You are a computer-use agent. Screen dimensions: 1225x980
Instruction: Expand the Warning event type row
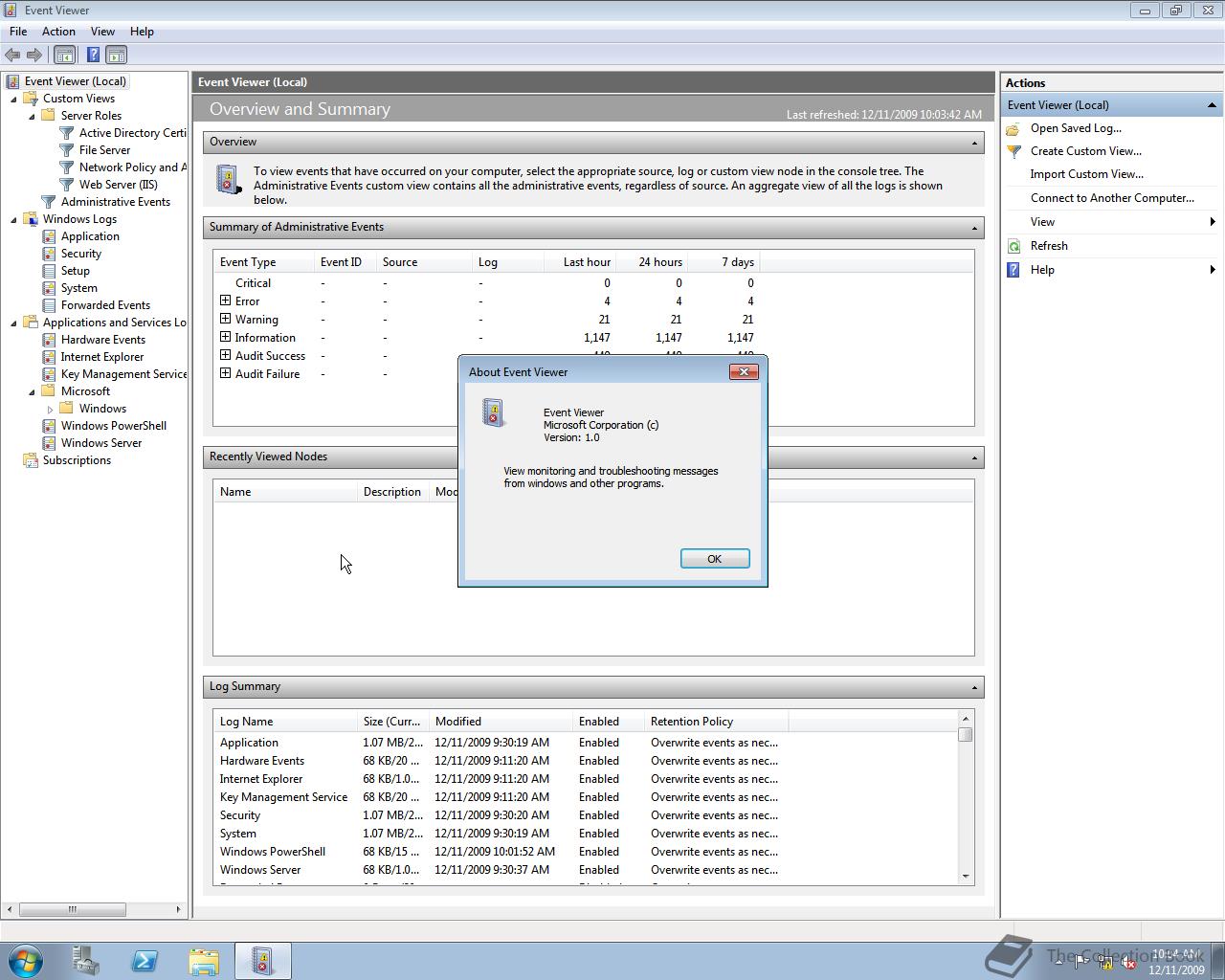225,319
